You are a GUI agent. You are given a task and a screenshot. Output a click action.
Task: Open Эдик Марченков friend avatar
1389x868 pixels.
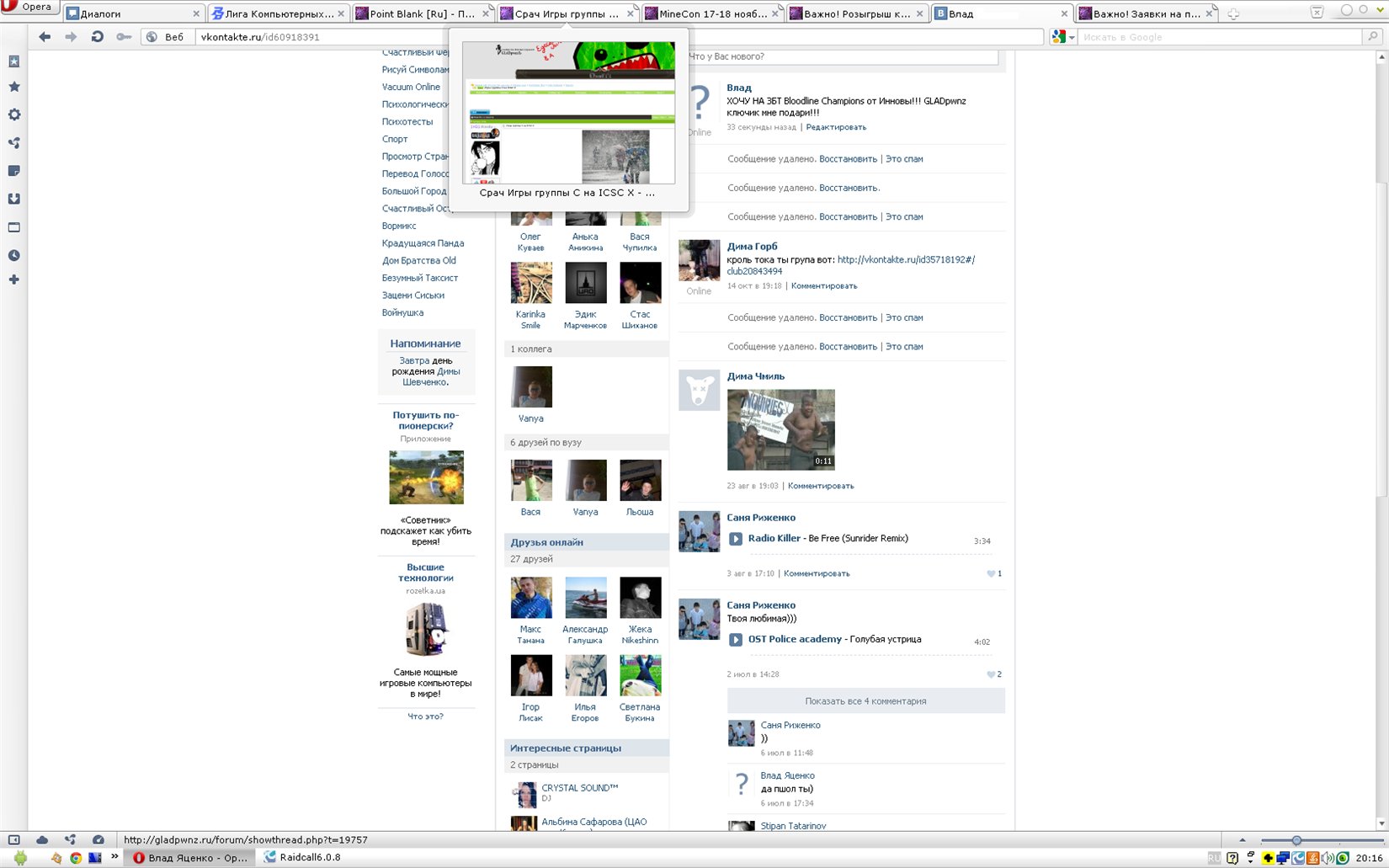click(586, 283)
